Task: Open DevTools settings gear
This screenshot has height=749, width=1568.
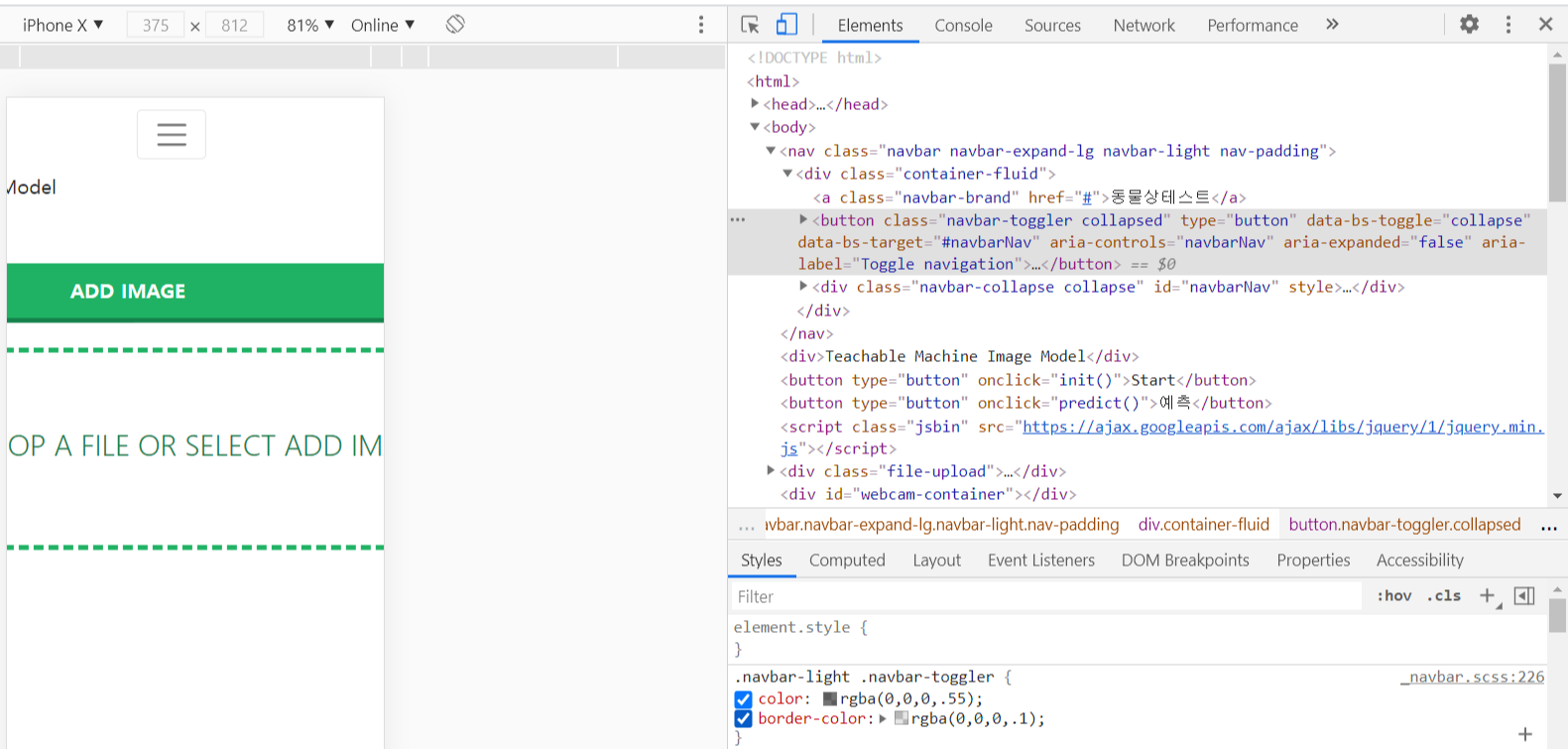Action: click(x=1469, y=25)
